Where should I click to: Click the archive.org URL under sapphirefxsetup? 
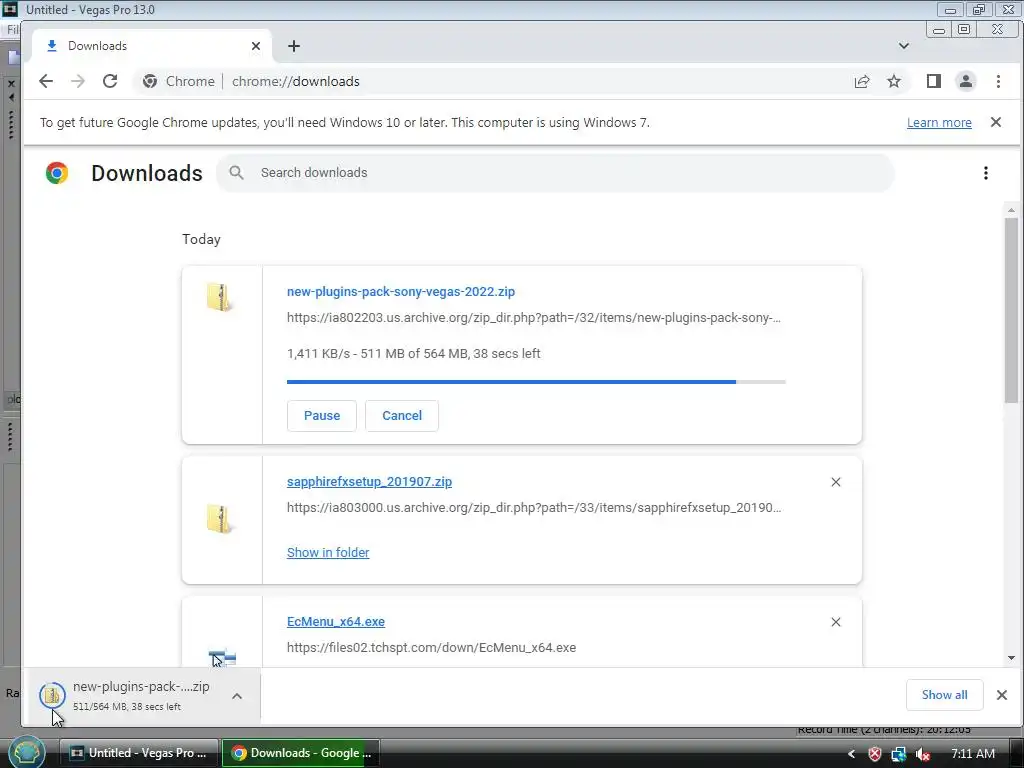coord(534,508)
